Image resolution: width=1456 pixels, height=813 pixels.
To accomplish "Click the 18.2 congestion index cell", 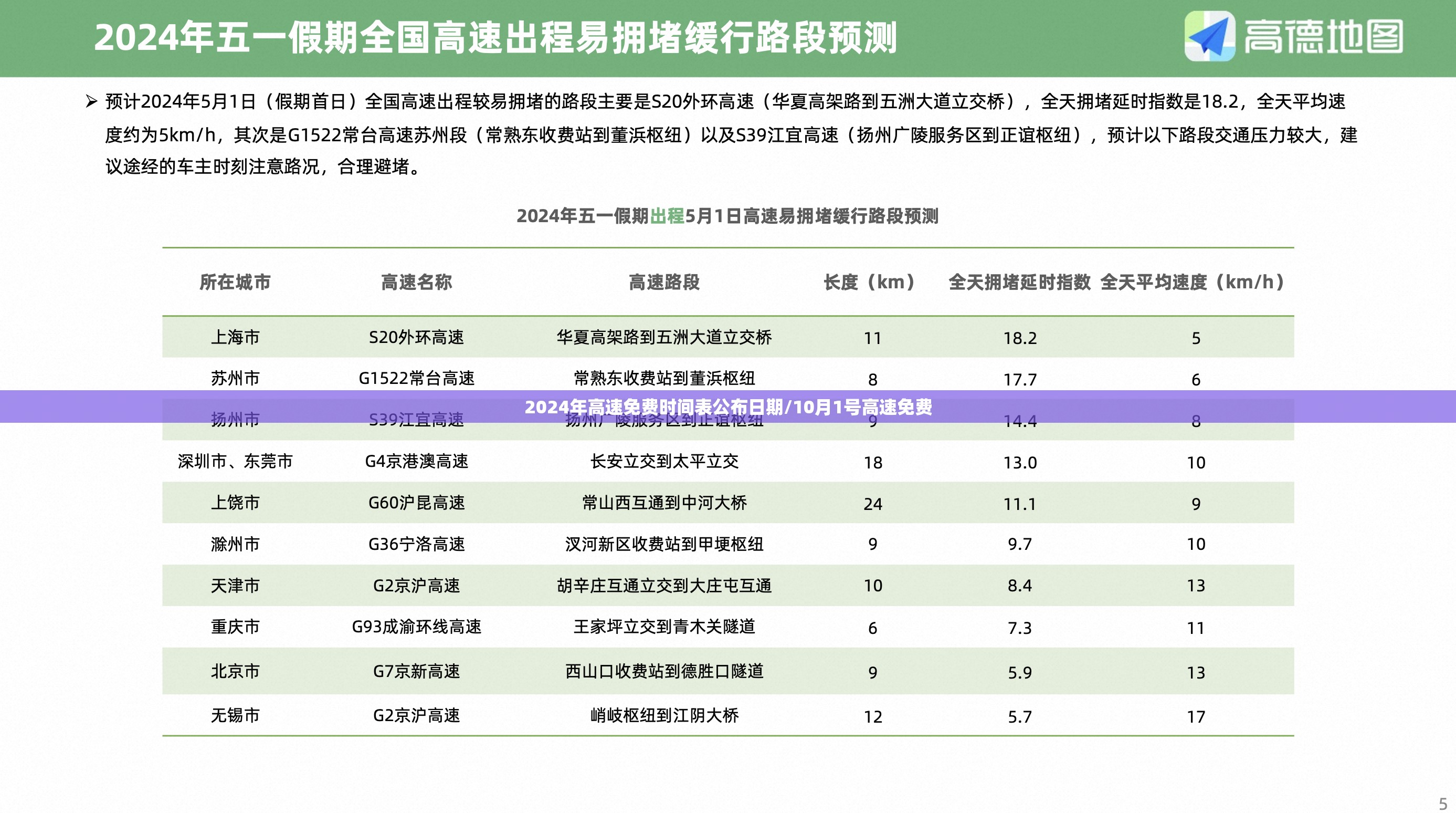I will [x=1020, y=338].
